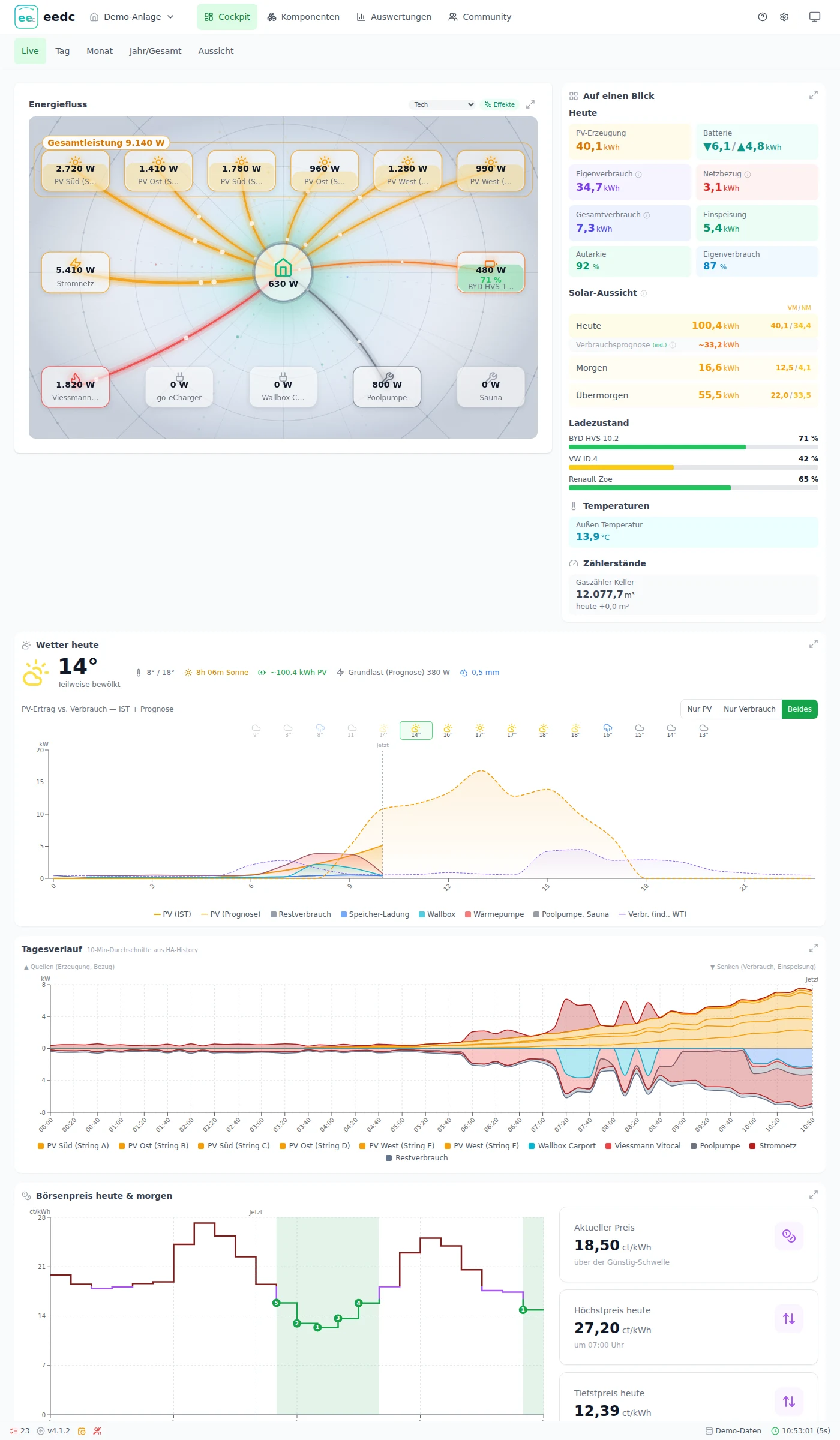
Task: Toggle Wärmepumpe legend series
Action: click(494, 914)
